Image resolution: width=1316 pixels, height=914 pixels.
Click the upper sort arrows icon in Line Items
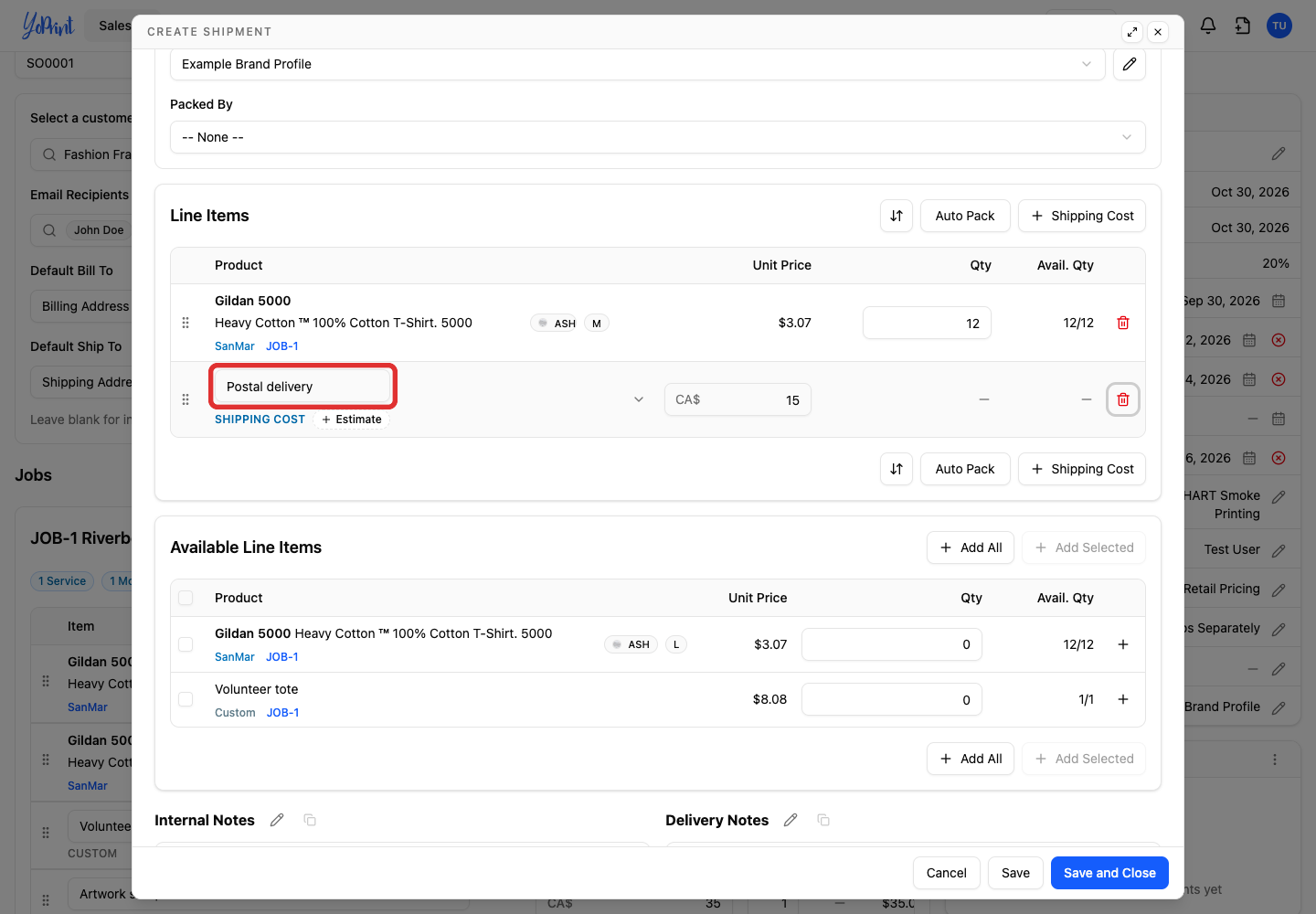coord(897,216)
